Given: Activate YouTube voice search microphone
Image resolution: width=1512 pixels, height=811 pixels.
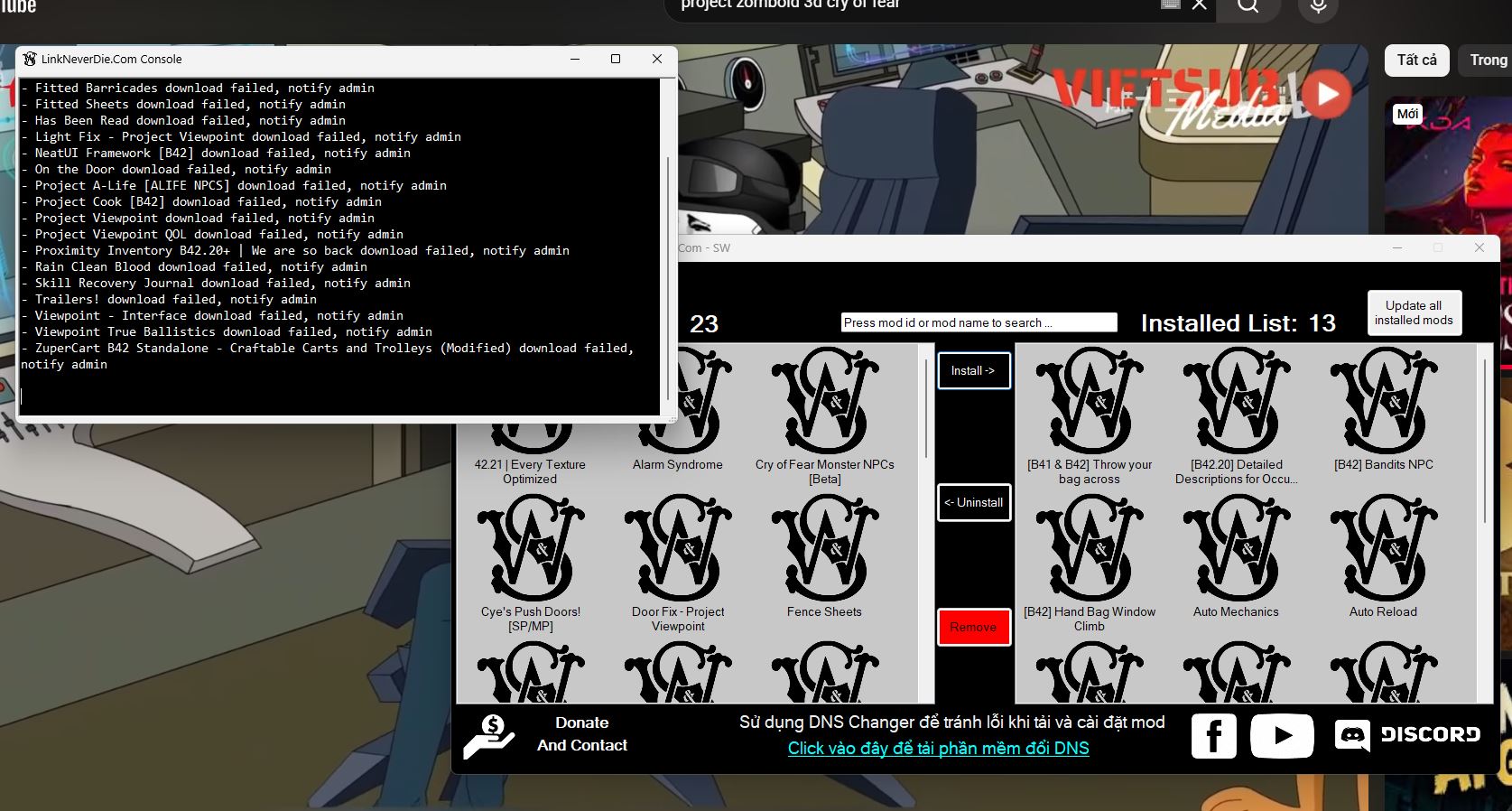Looking at the screenshot, I should [1318, 7].
